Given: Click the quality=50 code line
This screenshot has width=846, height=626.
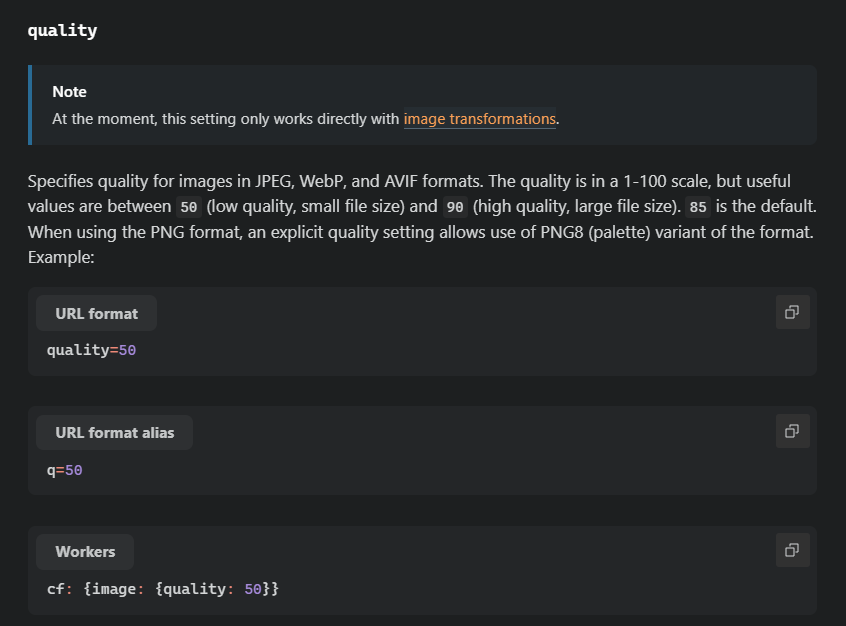Looking at the screenshot, I should (x=91, y=350).
